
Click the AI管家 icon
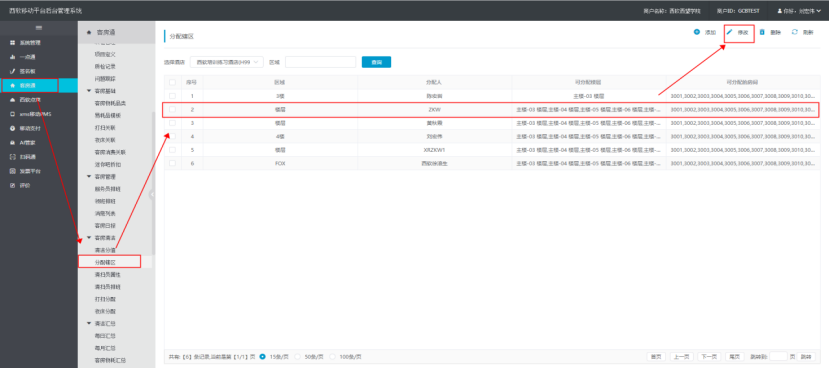13,142
